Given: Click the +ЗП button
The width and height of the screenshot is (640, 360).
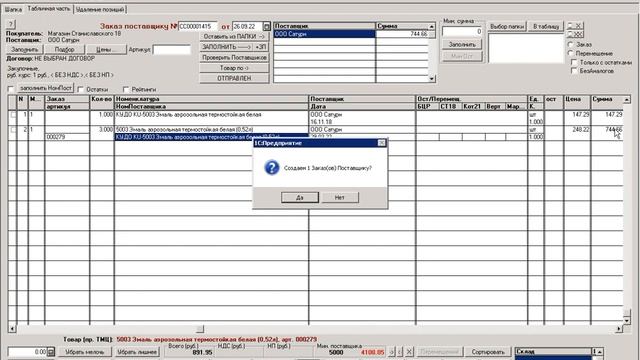Looking at the screenshot, I should [x=261, y=47].
